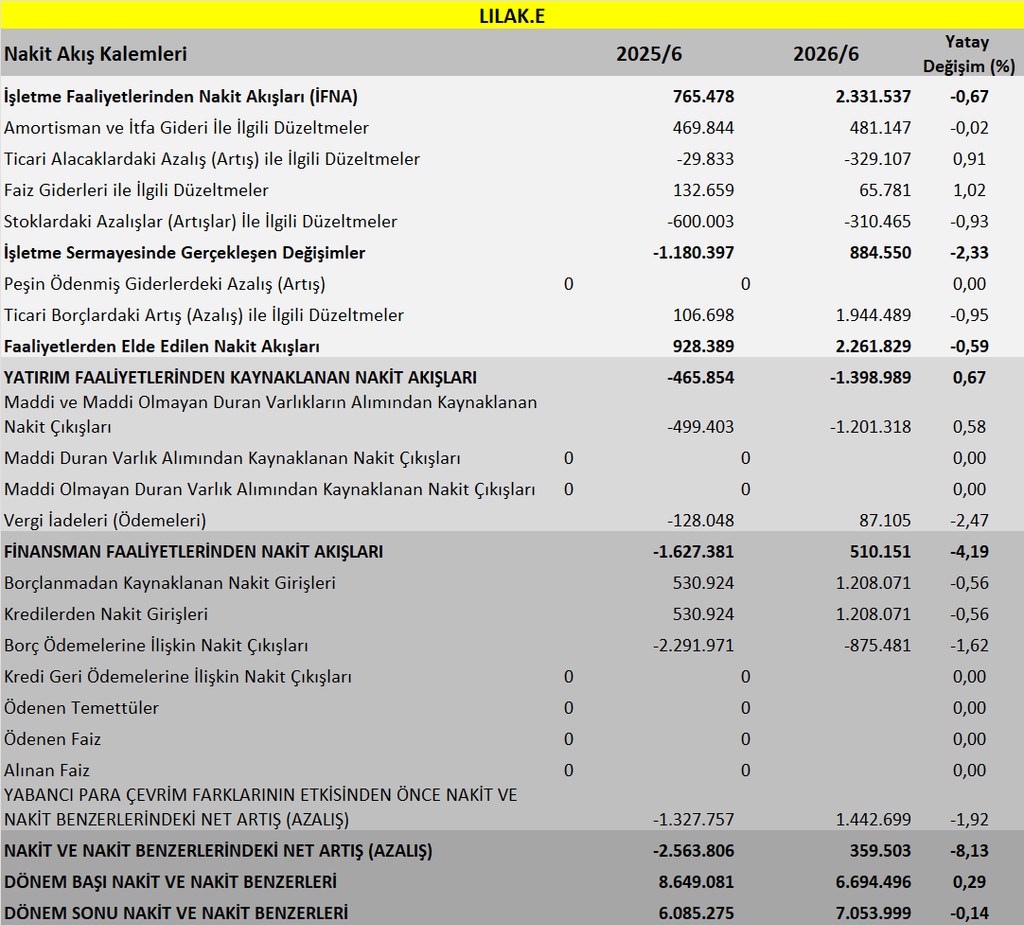The image size is (1024, 925).
Task: Click the value 1.442.699
Action: pos(873,820)
